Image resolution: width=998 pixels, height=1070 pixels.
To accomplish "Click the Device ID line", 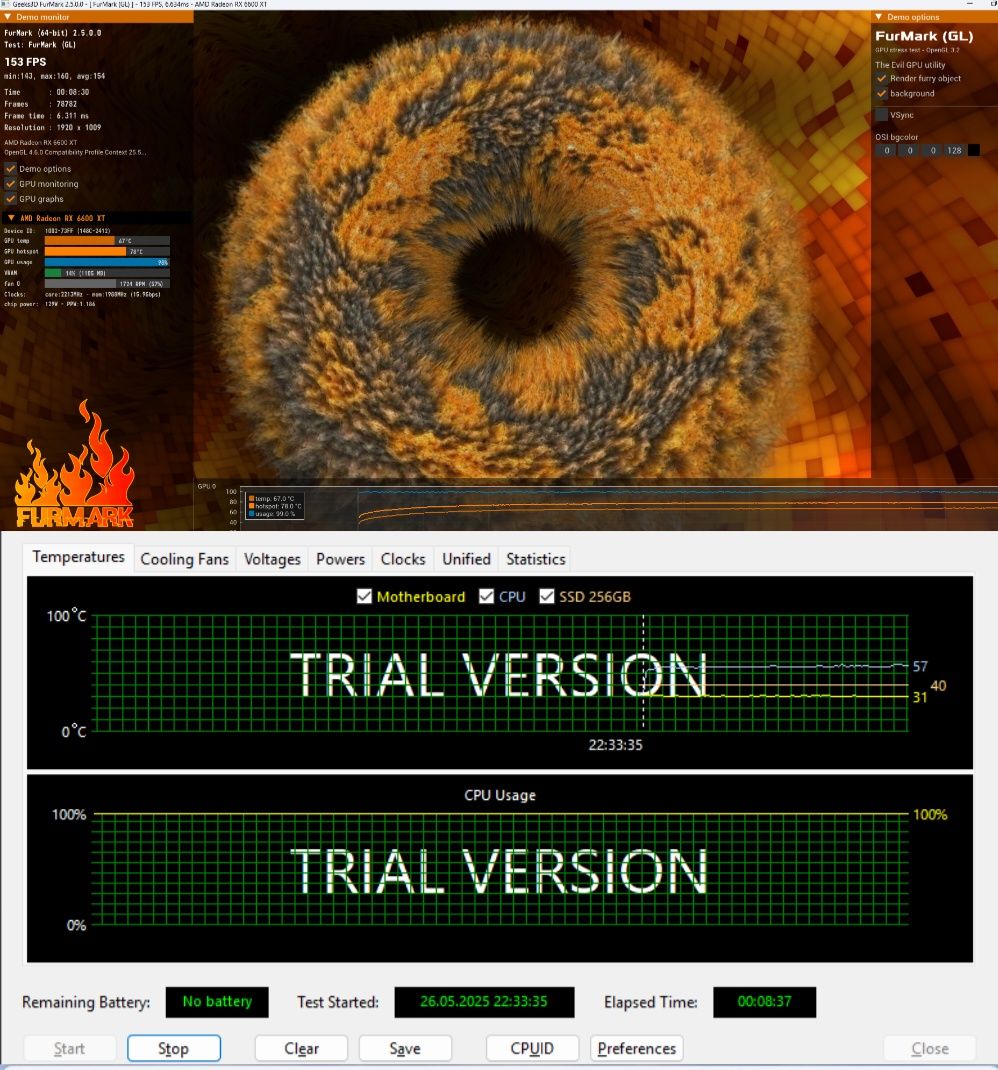I will (x=57, y=231).
